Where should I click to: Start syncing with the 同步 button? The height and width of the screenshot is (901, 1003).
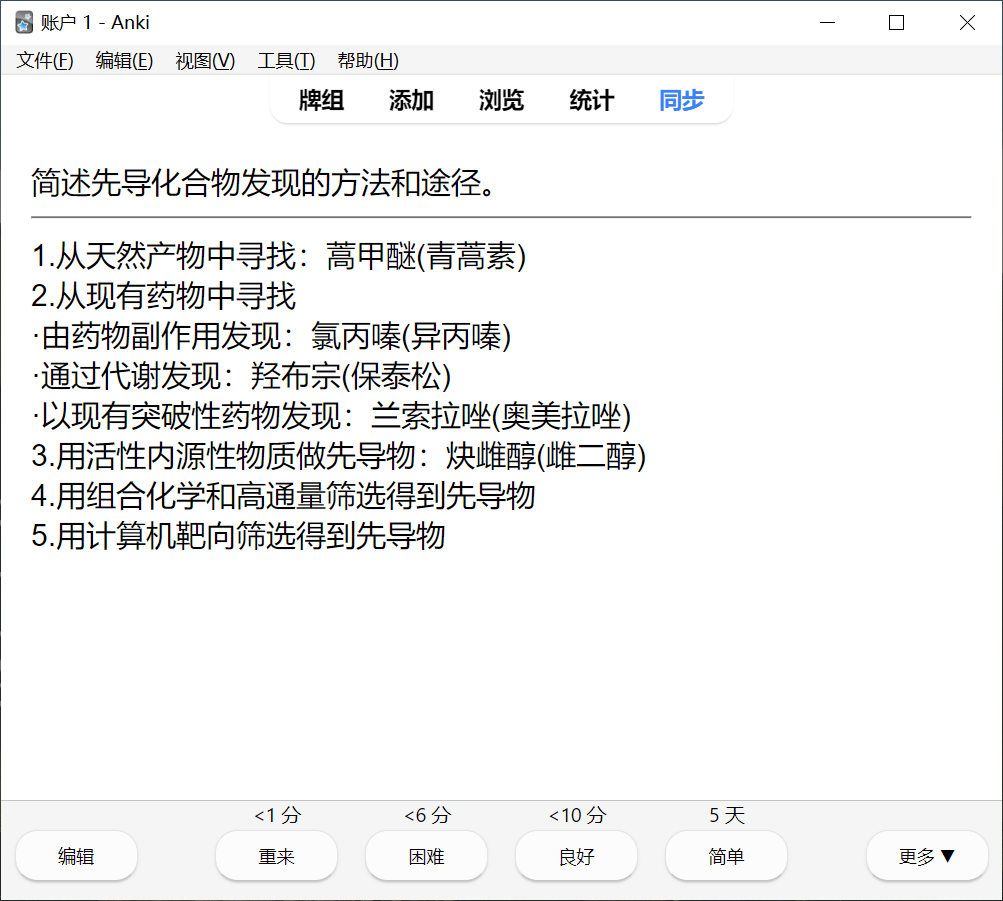coord(682,100)
